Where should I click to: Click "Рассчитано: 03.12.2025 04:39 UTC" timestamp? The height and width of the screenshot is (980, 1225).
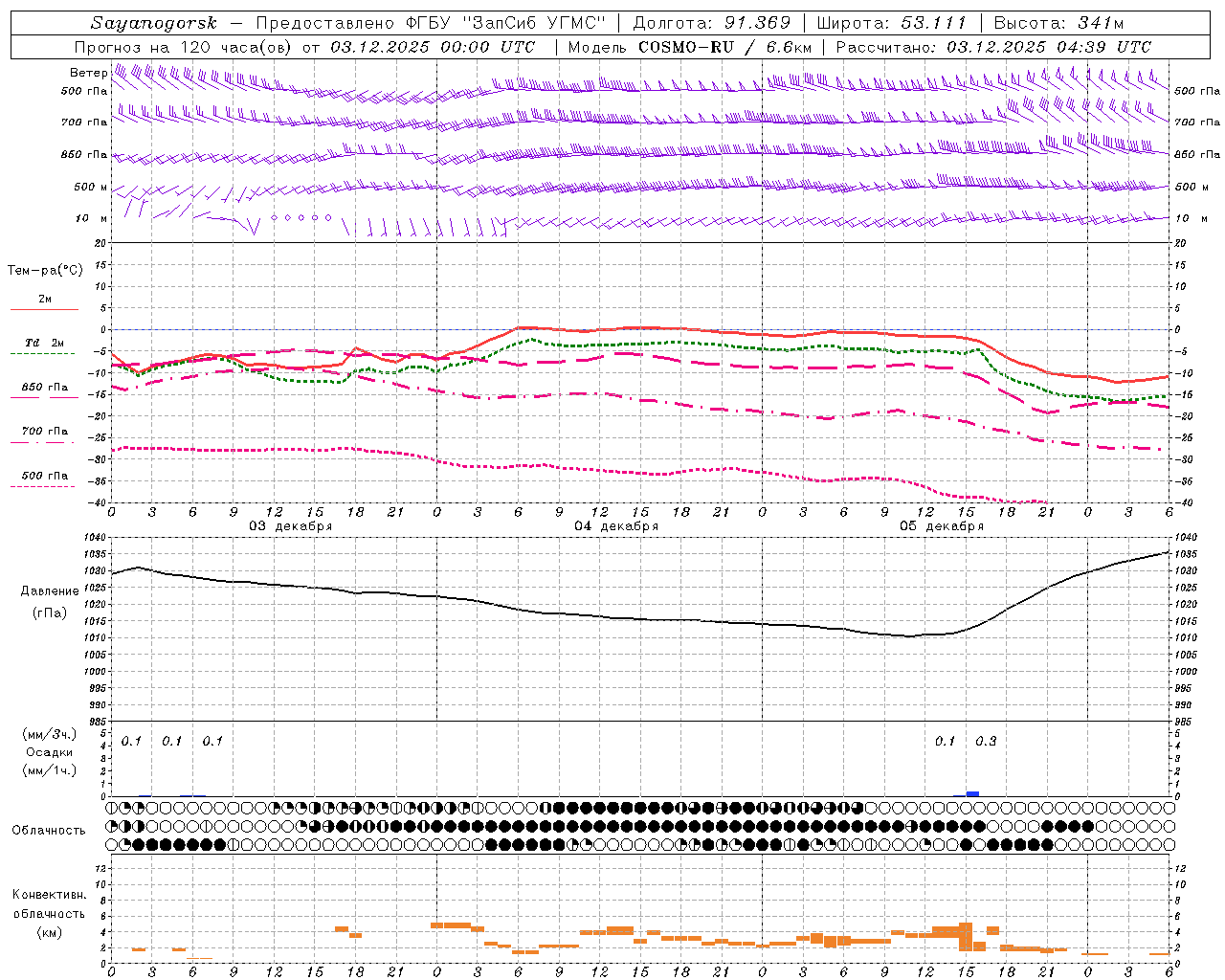pos(993,47)
